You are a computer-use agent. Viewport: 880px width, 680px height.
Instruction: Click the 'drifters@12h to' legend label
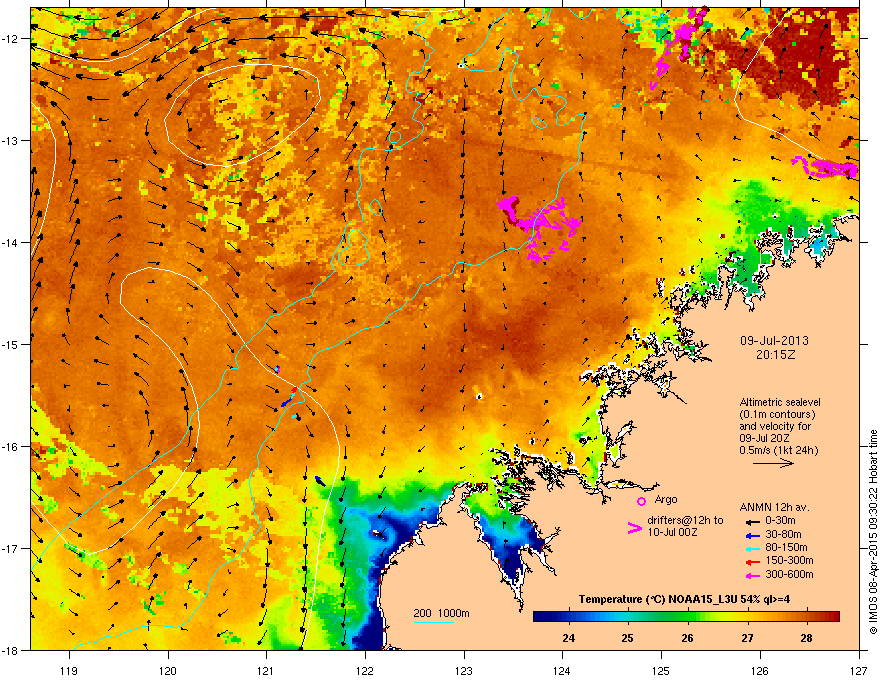pyautogui.click(x=685, y=521)
